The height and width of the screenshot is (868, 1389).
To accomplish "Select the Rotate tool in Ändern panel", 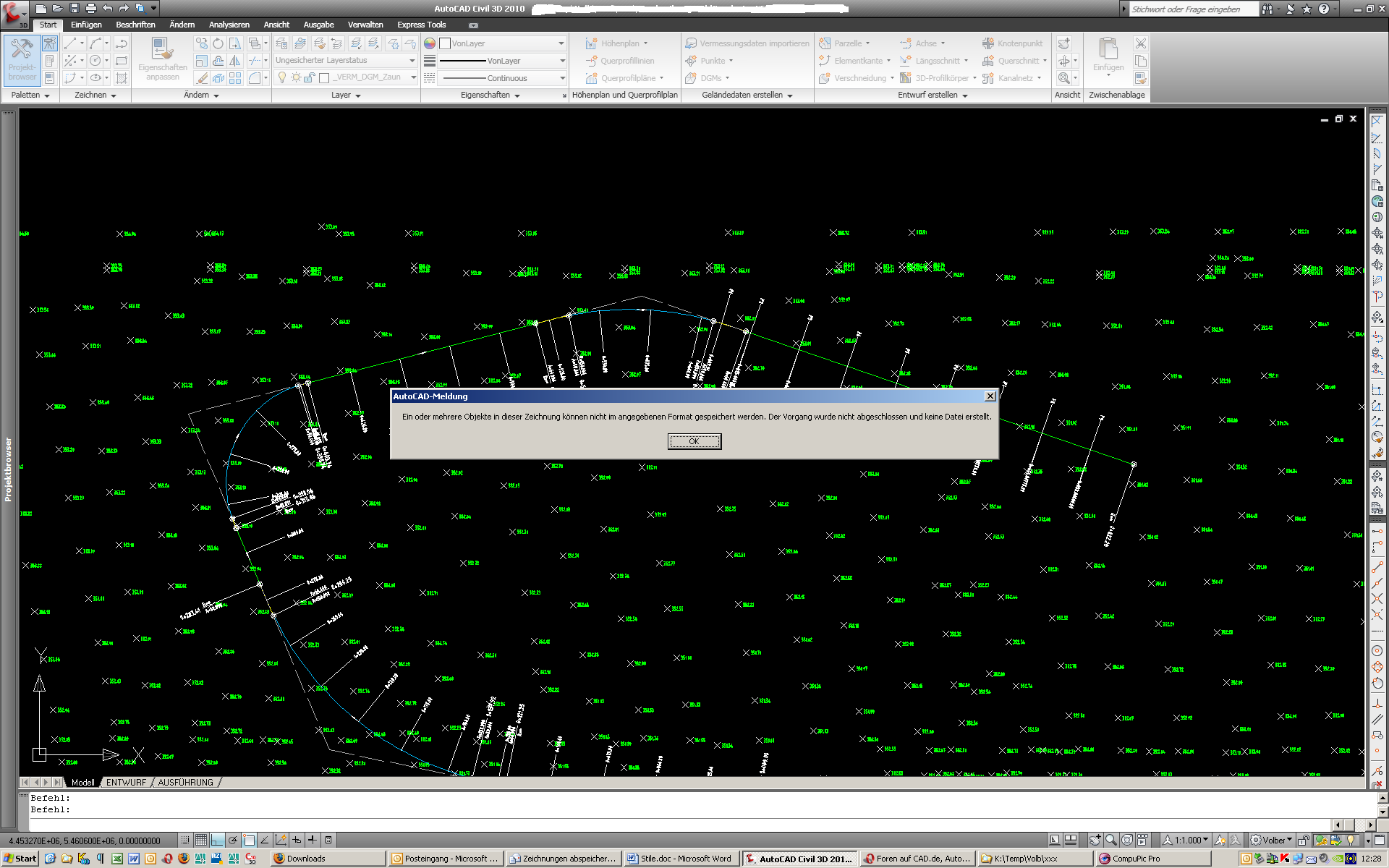I will pyautogui.click(x=218, y=43).
